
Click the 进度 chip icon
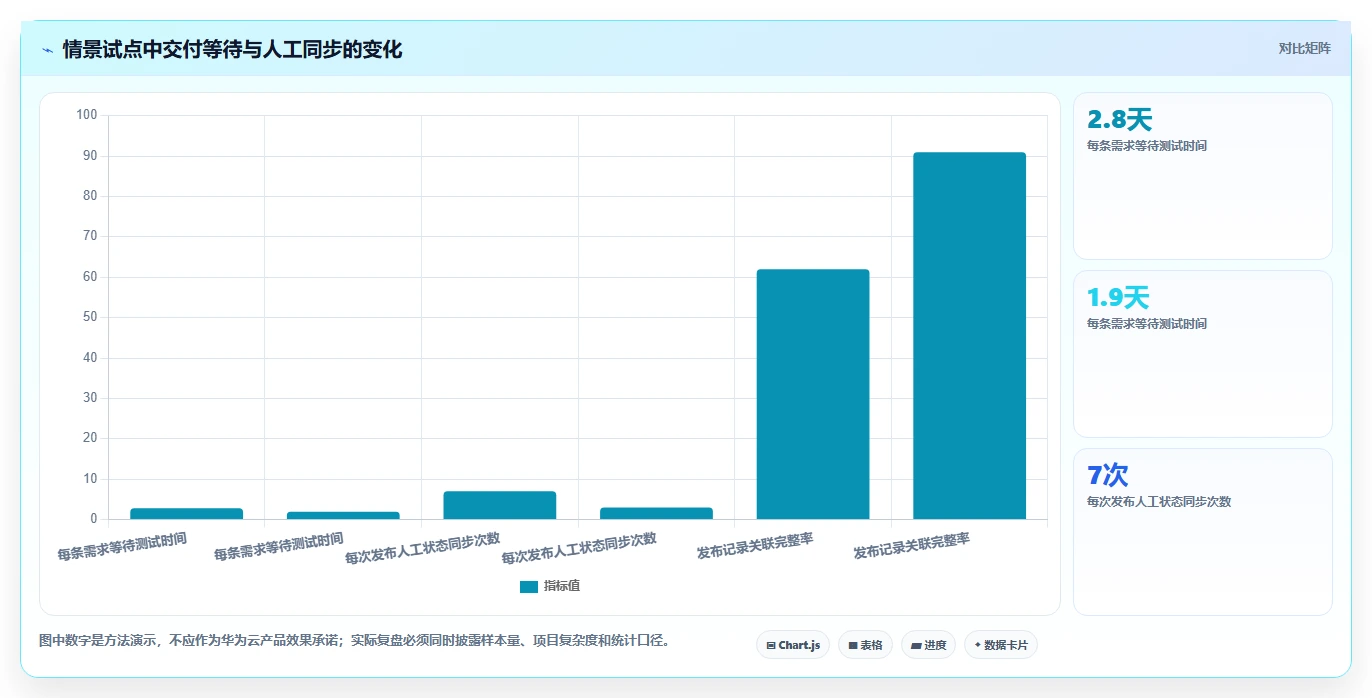(916, 646)
